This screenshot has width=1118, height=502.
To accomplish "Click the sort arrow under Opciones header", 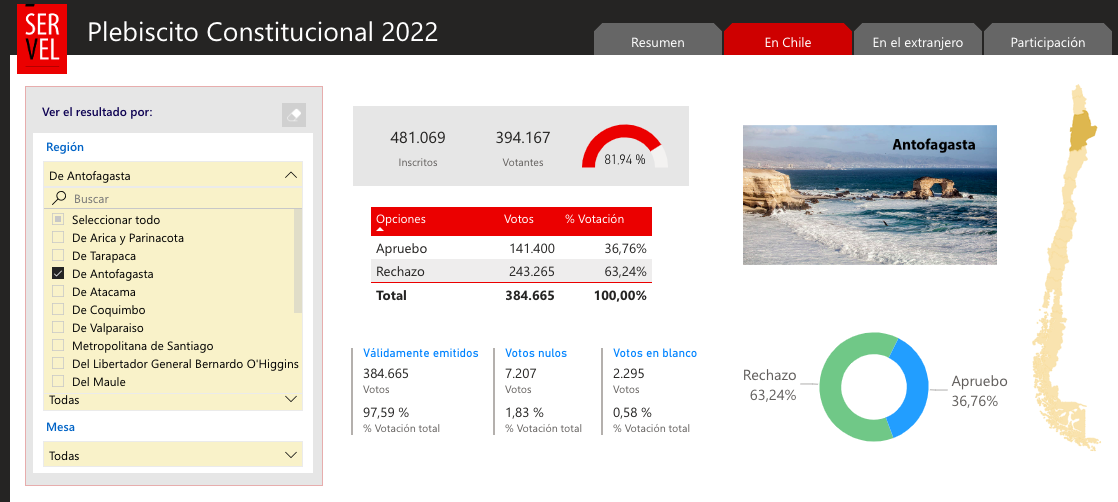I will [x=380, y=230].
